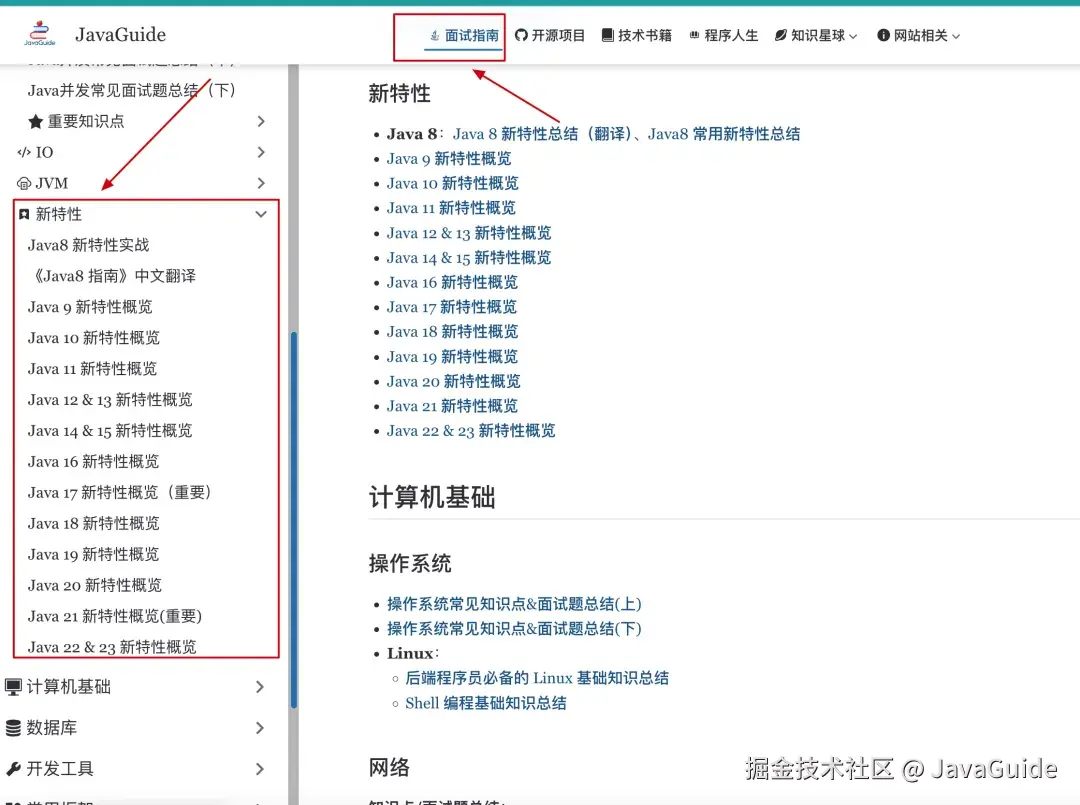Select sidebar Java 21 新特性概览(重要)
Screen dimensions: 1080x805
[115, 617]
